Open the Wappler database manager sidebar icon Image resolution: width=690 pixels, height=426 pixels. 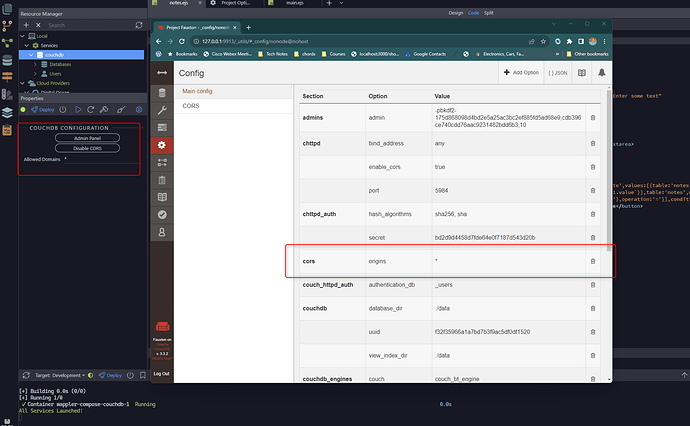tap(7, 60)
